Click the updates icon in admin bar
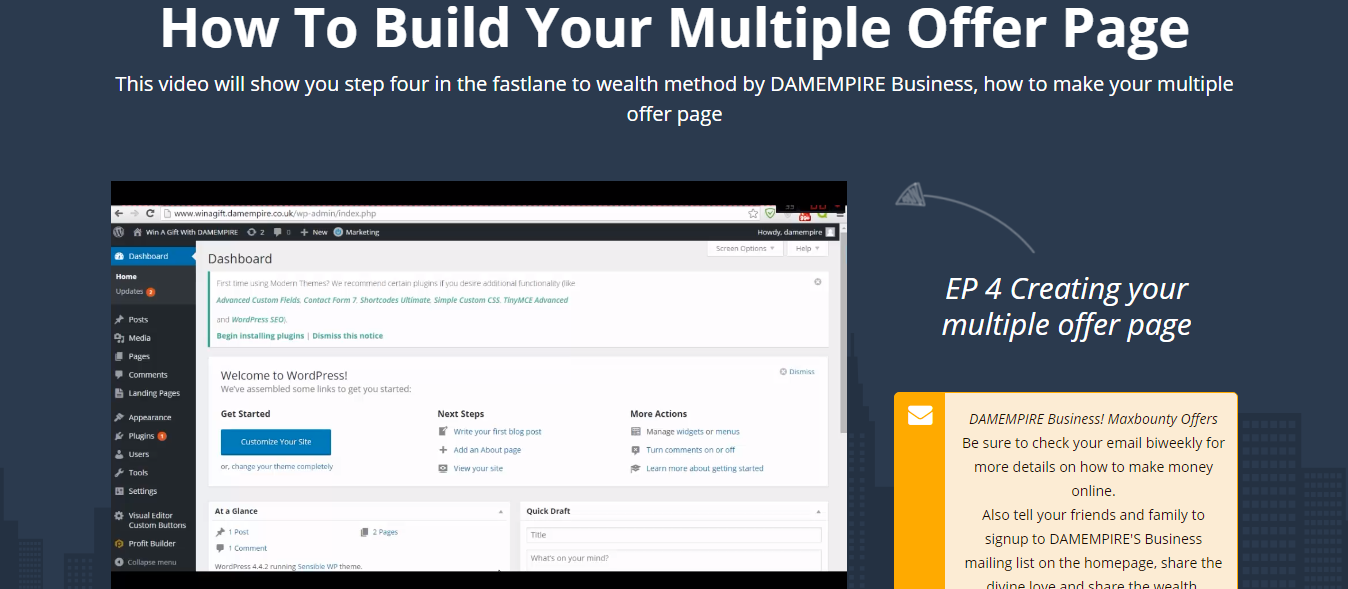 [x=252, y=232]
